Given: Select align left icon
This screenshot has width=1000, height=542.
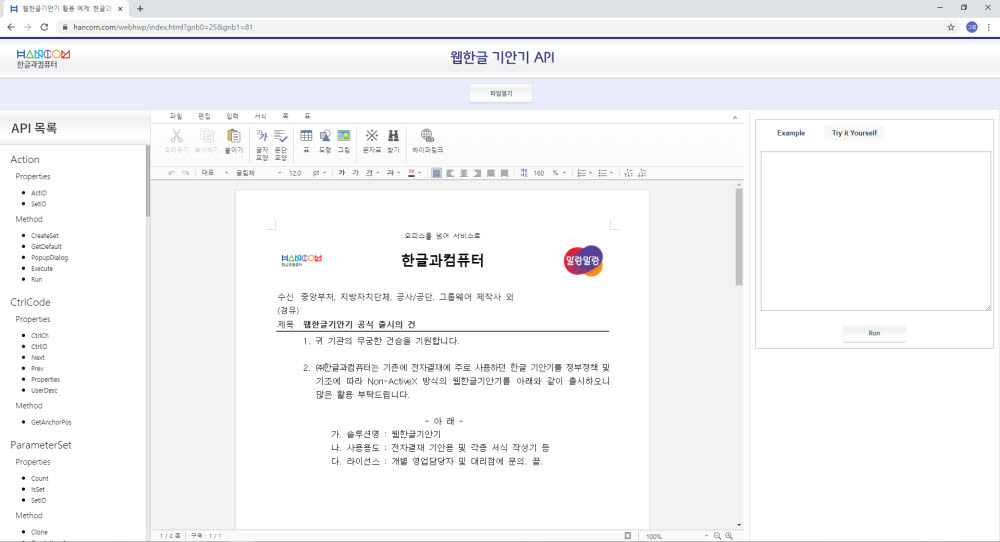Looking at the screenshot, I should tap(450, 173).
